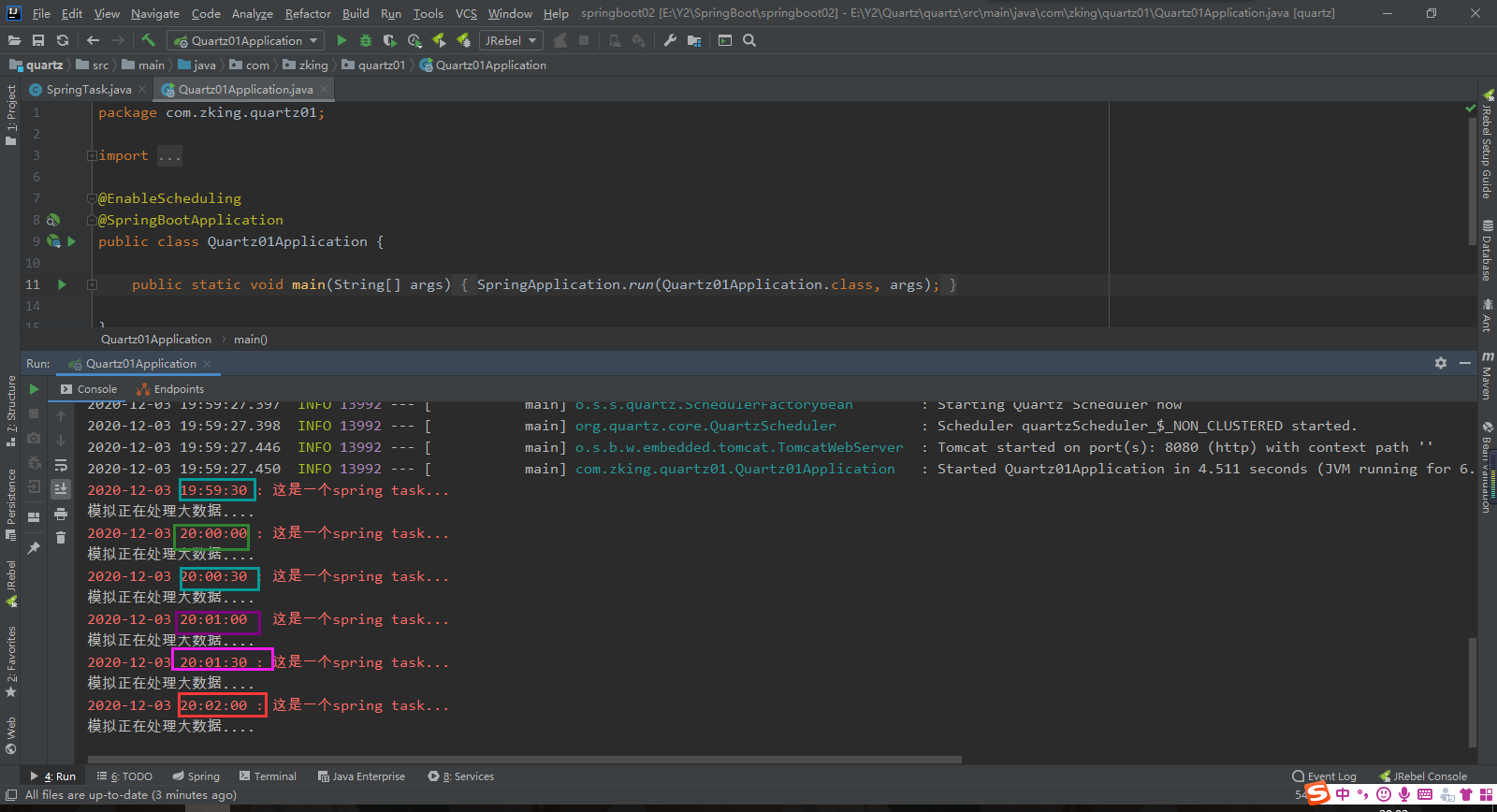Run with Coverage from the toolbar
Viewport: 1497px width, 812px height.
click(x=390, y=40)
